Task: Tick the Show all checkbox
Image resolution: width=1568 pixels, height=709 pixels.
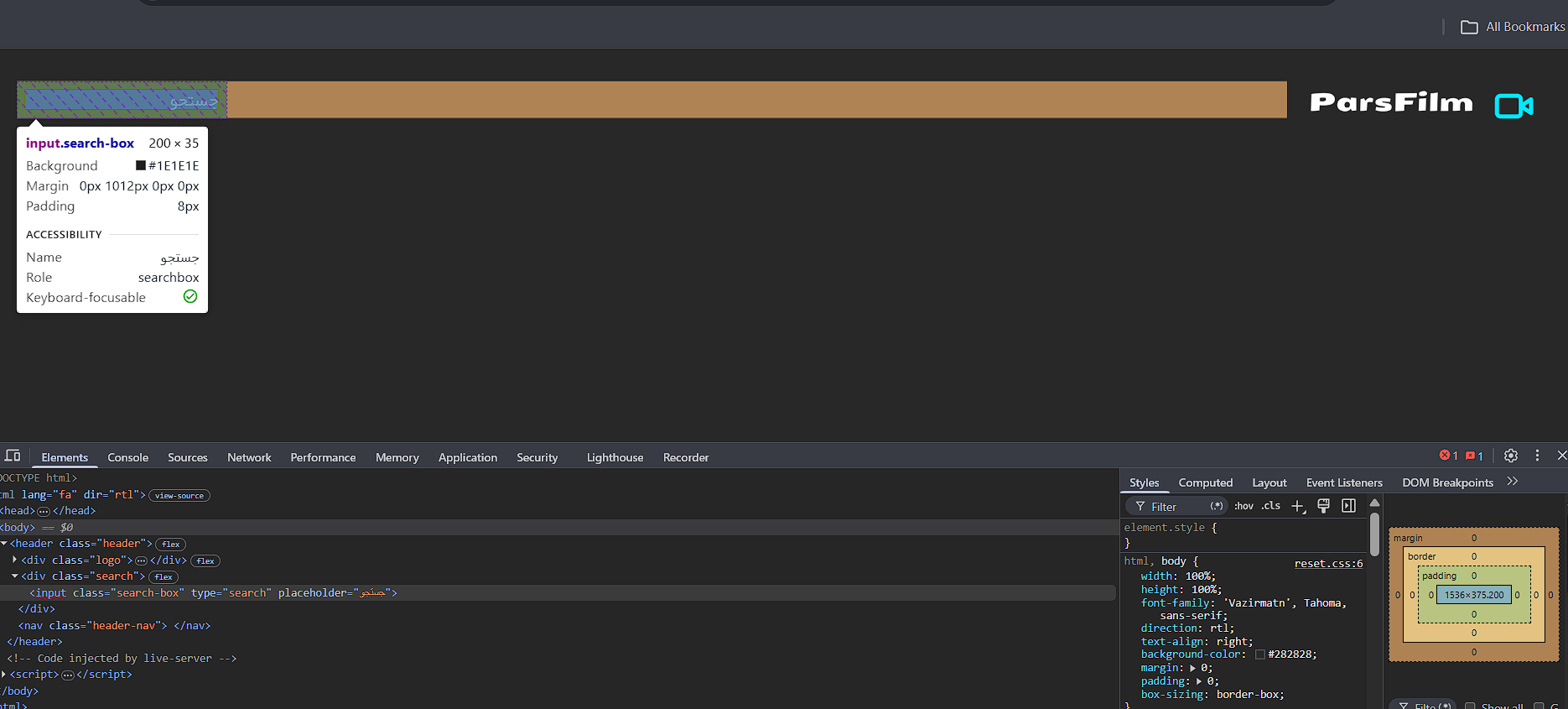Action: 1470,706
